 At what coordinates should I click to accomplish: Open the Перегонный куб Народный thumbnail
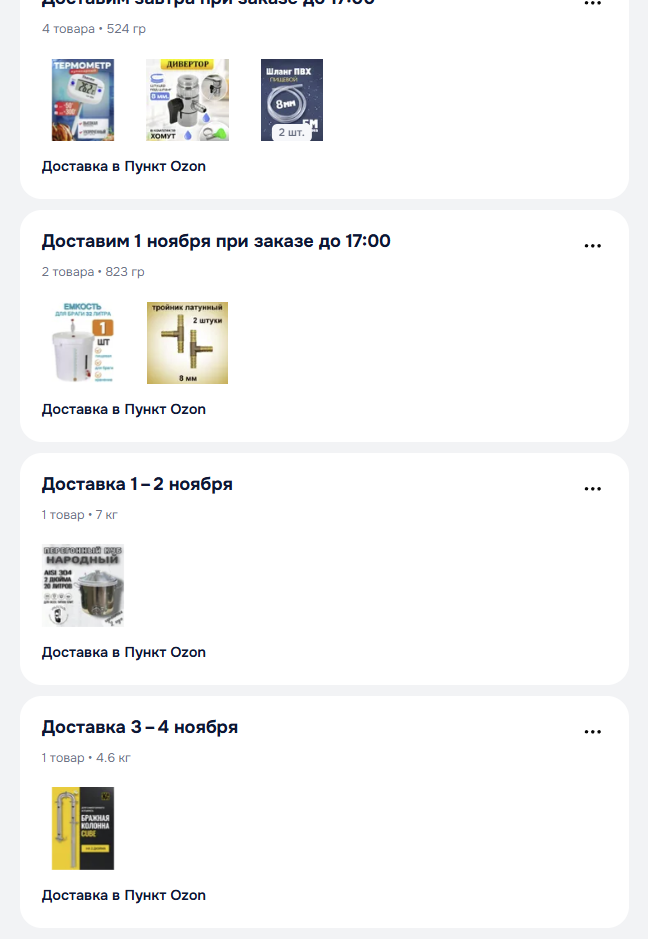pos(83,586)
